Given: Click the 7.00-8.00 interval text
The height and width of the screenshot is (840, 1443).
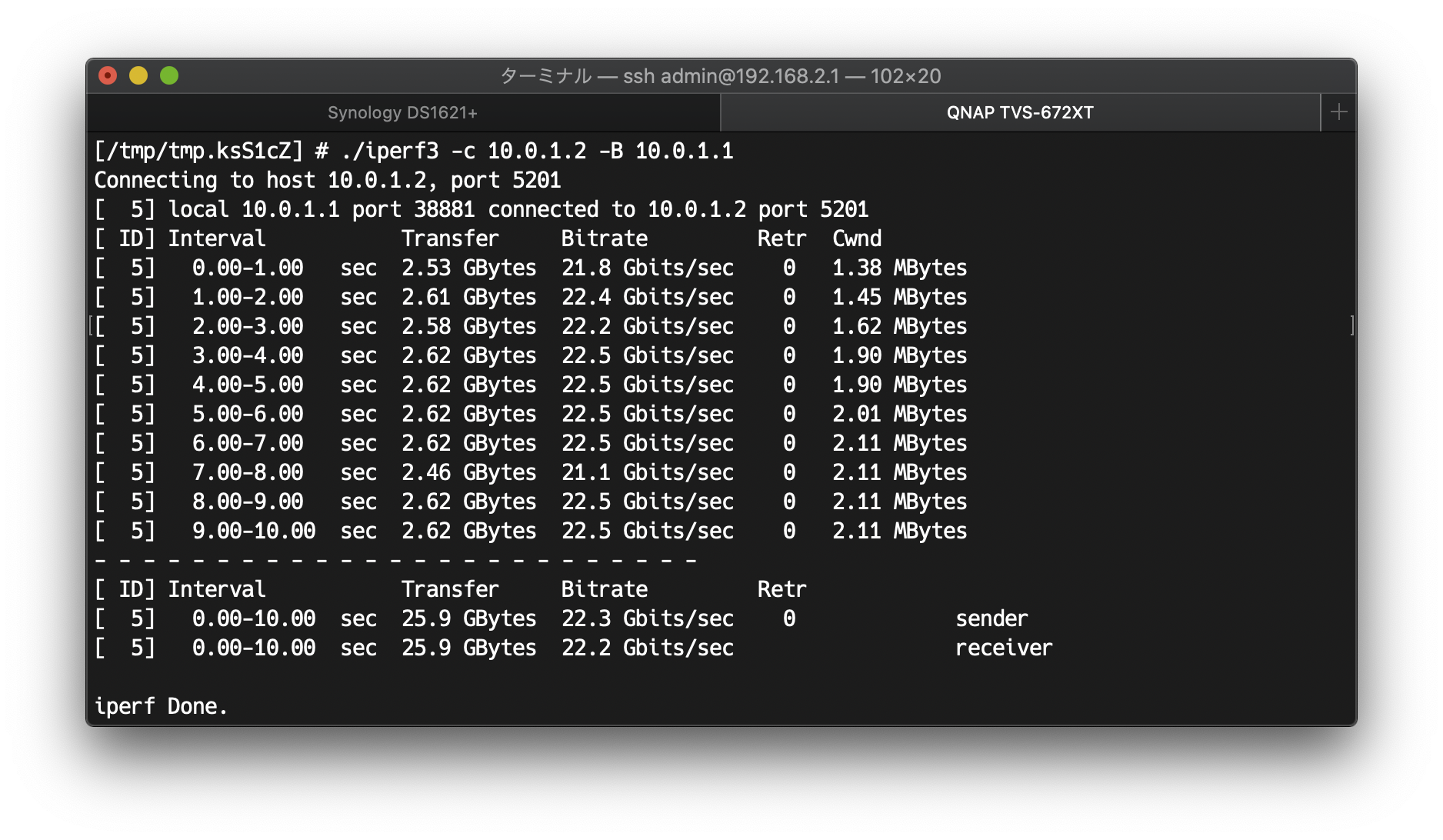Looking at the screenshot, I should coord(248,472).
